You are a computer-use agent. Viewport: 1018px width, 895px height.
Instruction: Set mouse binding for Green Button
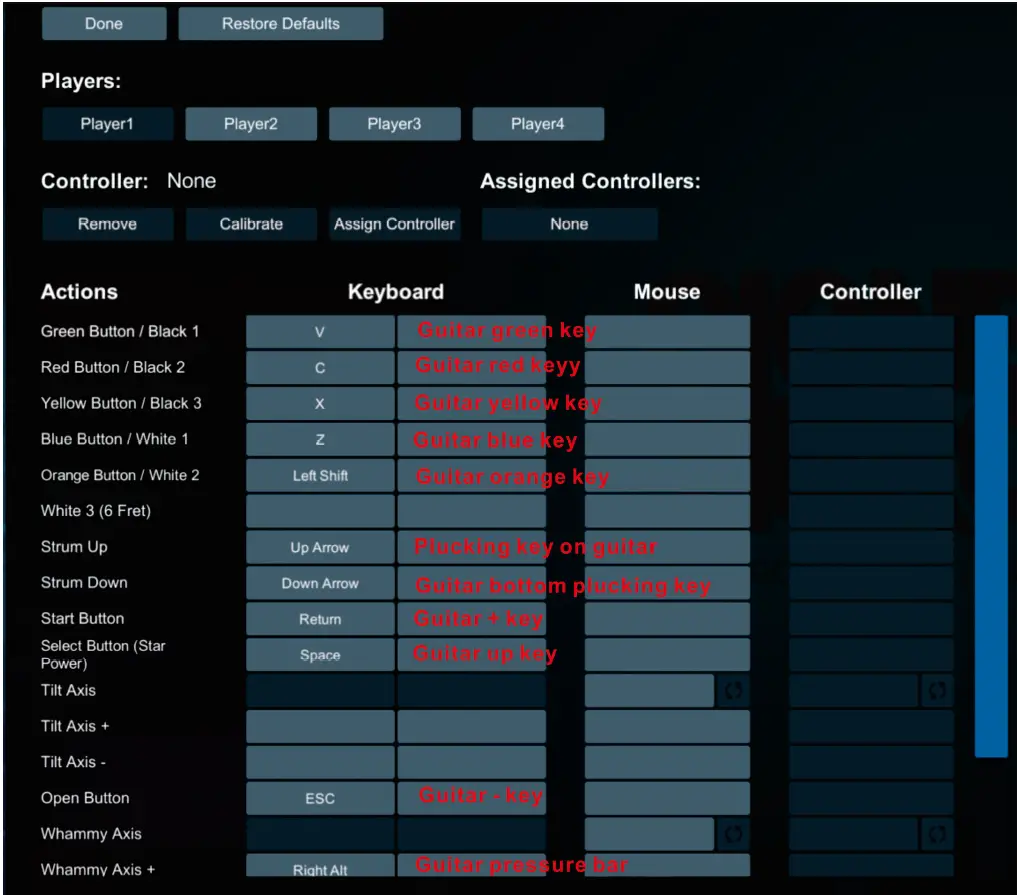[667, 332]
